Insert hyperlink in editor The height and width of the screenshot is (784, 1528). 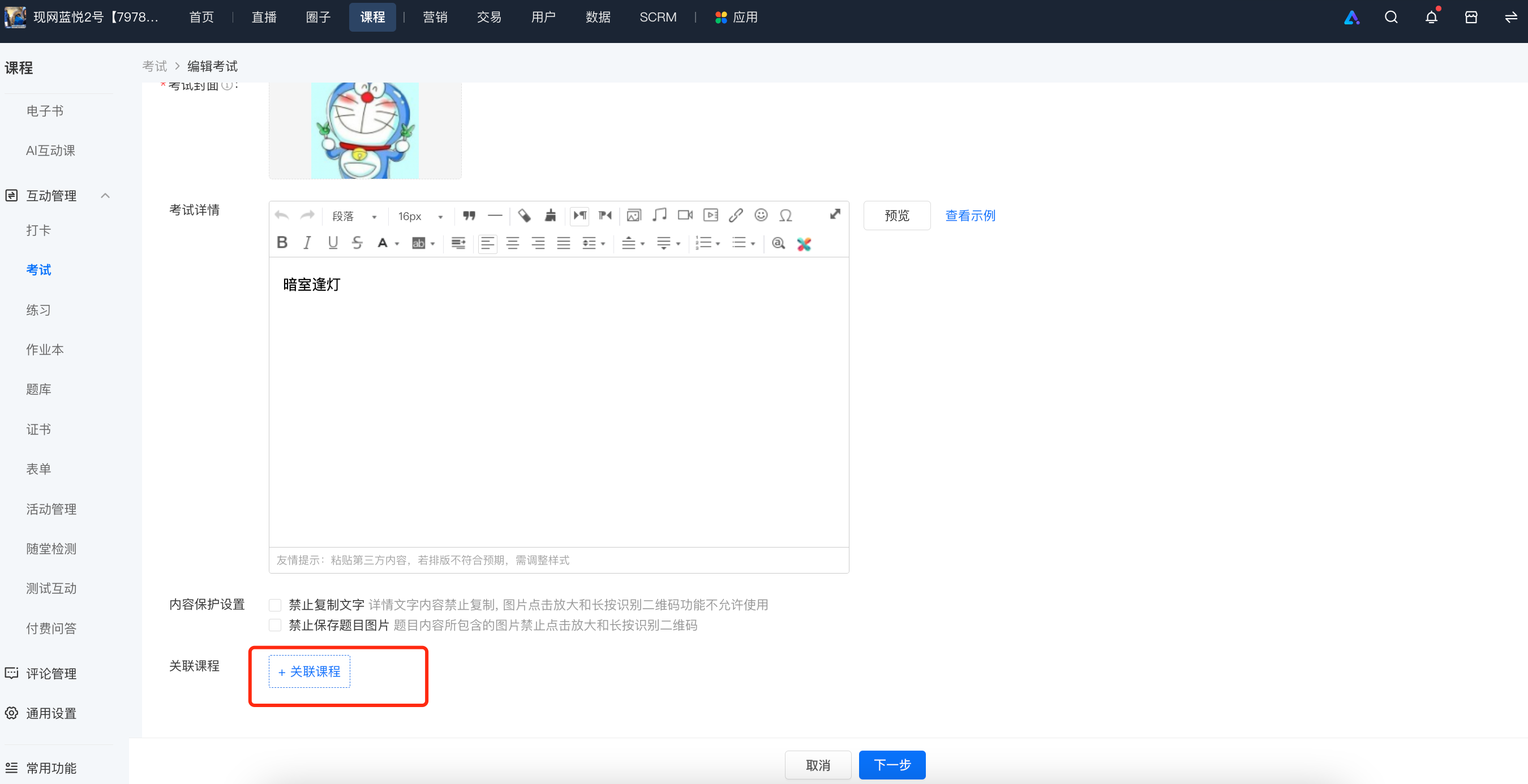coord(736,216)
